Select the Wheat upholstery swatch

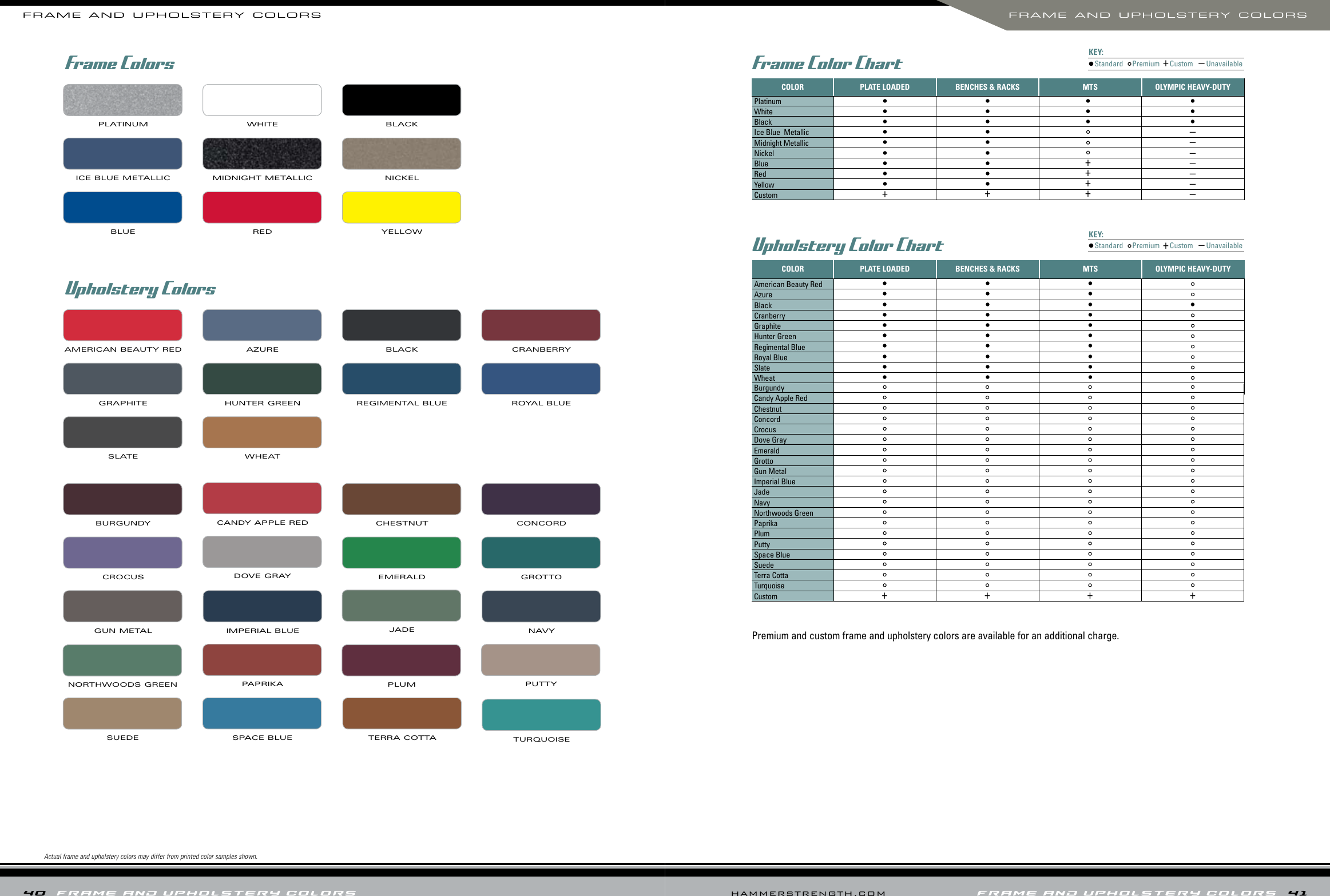[x=262, y=432]
